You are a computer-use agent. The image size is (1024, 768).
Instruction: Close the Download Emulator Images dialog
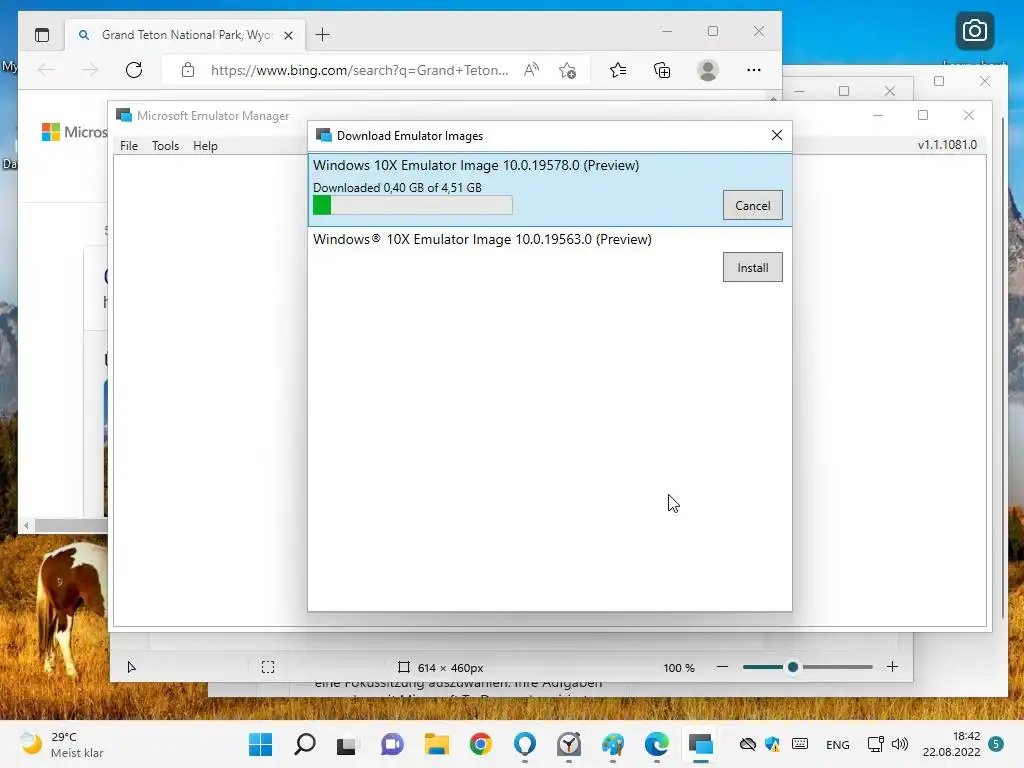tap(776, 135)
